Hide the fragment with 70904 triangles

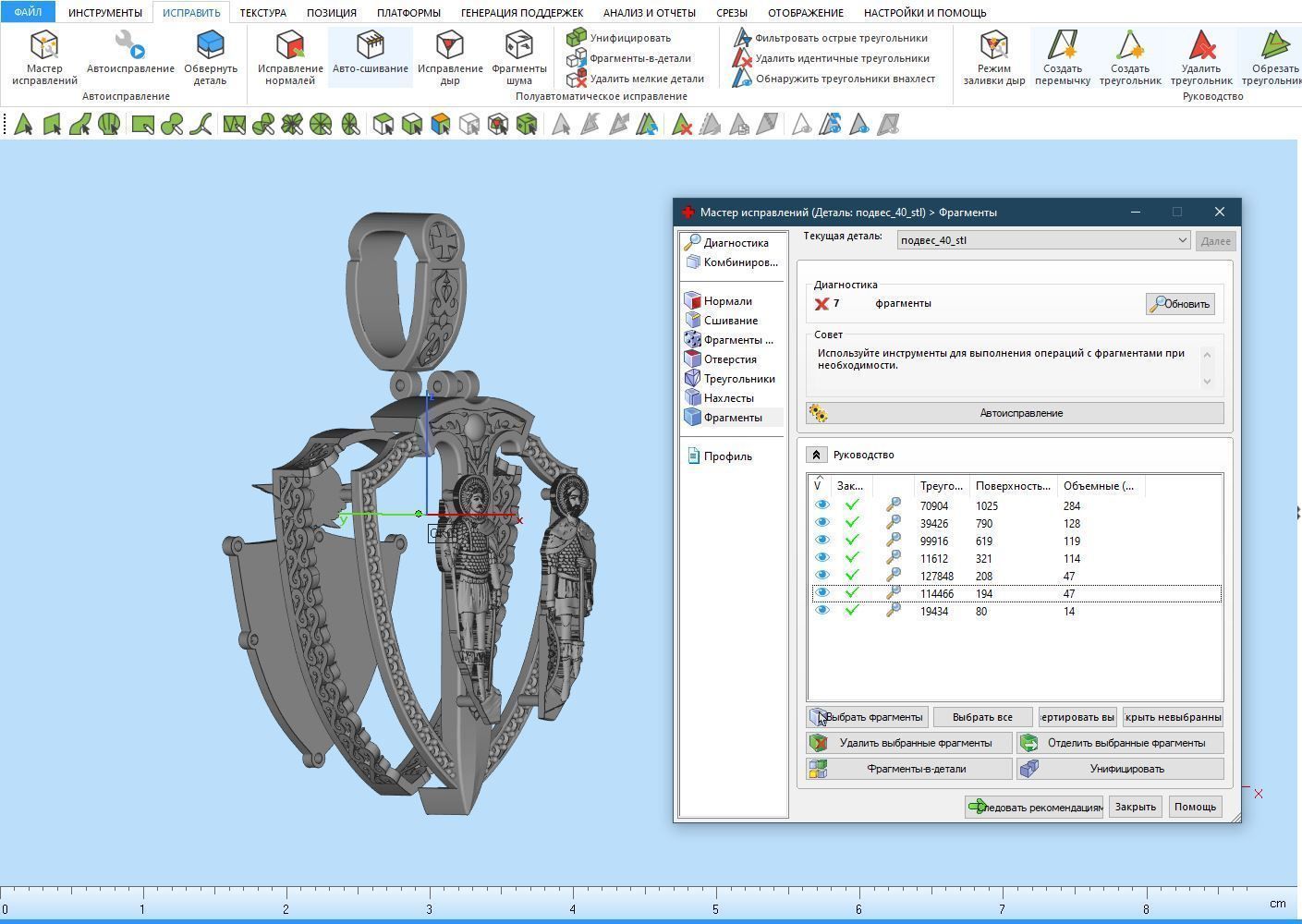[821, 505]
